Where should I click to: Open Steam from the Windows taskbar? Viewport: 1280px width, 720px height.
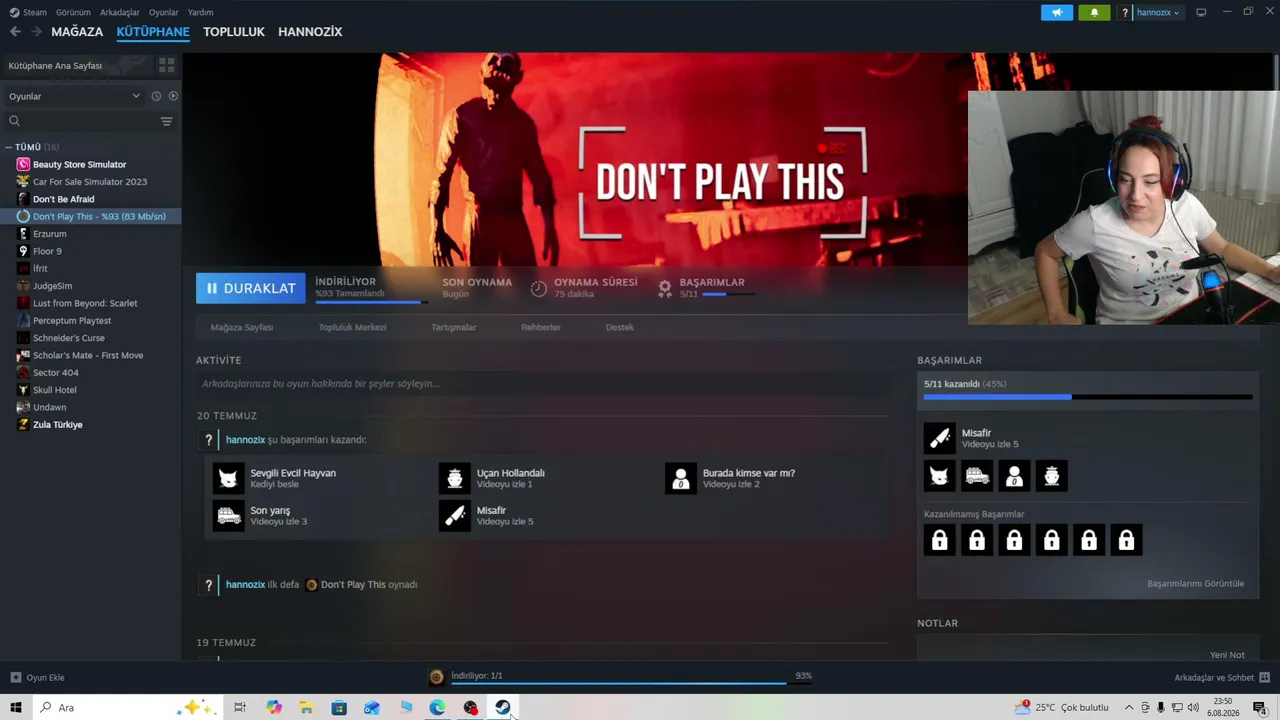[x=502, y=708]
